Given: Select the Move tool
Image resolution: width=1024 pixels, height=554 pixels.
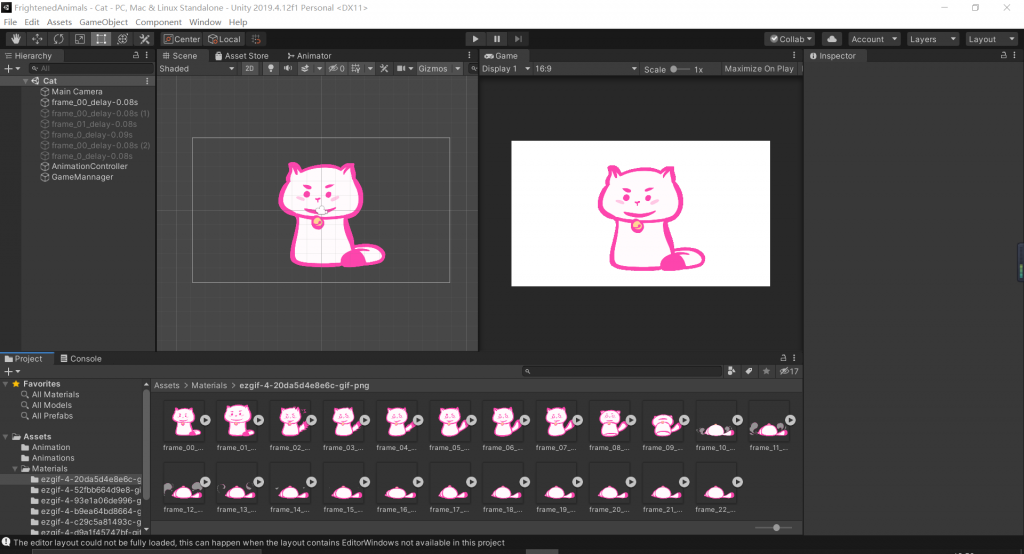Looking at the screenshot, I should [37, 39].
